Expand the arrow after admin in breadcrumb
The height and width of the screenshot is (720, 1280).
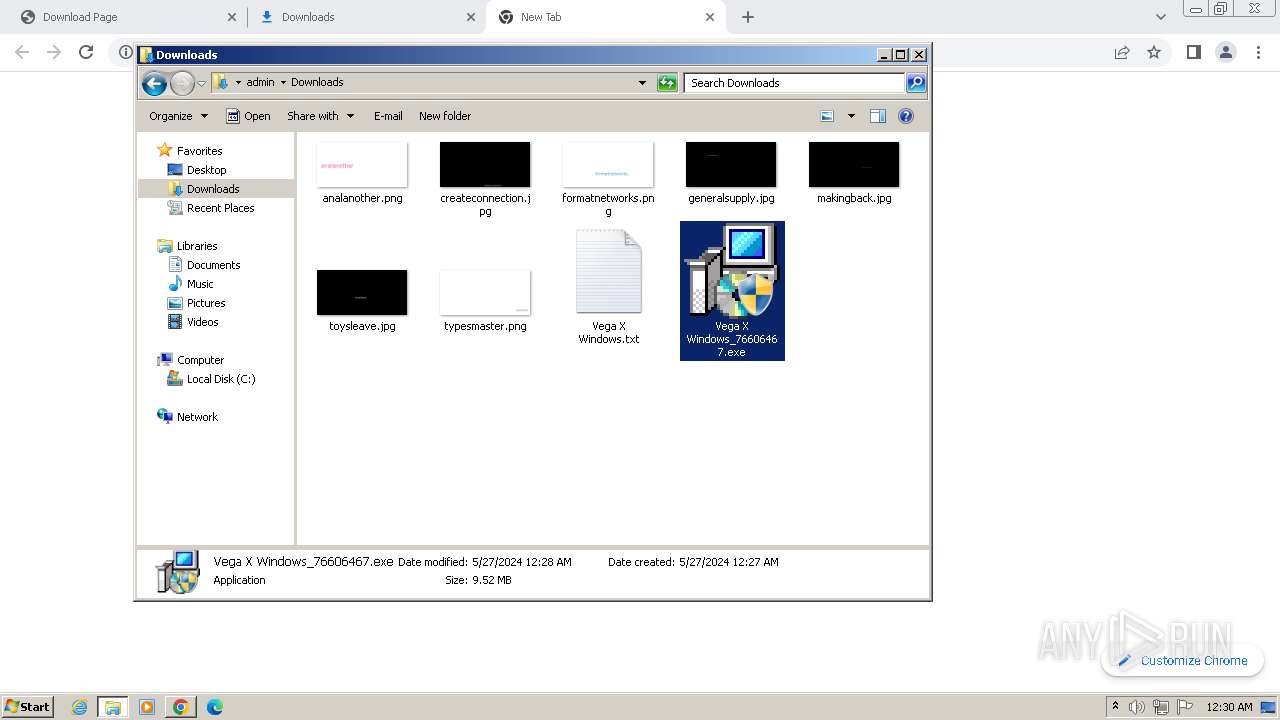283,83
